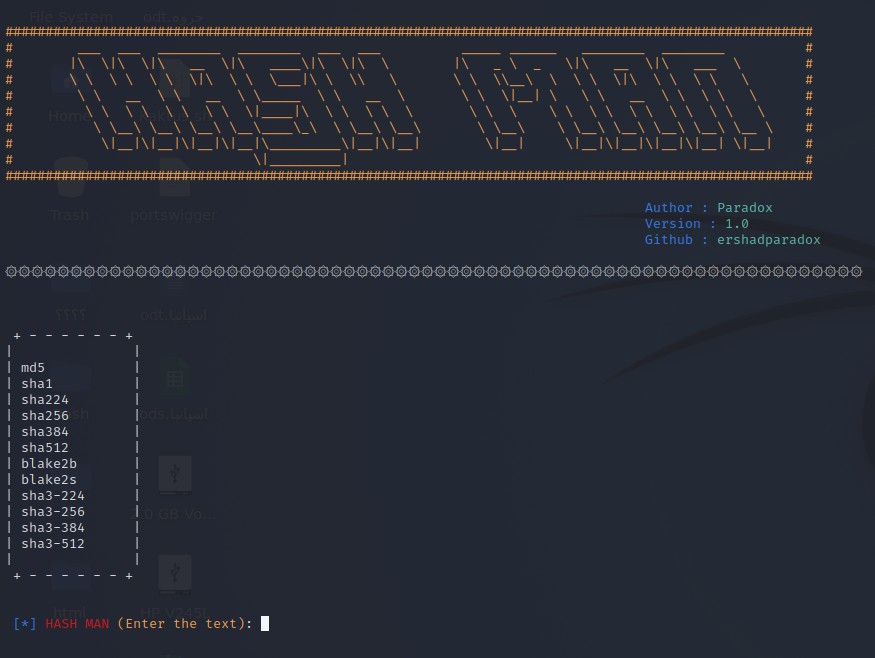Click the Author Paradox line
This screenshot has width=875, height=658.
coord(708,208)
